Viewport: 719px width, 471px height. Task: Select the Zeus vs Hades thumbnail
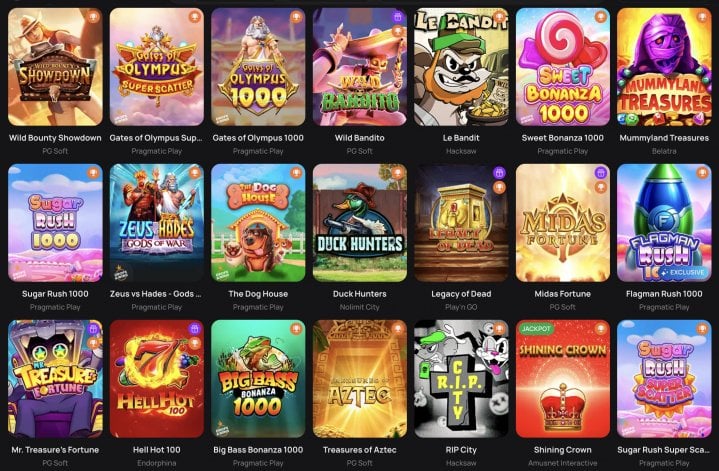(157, 223)
